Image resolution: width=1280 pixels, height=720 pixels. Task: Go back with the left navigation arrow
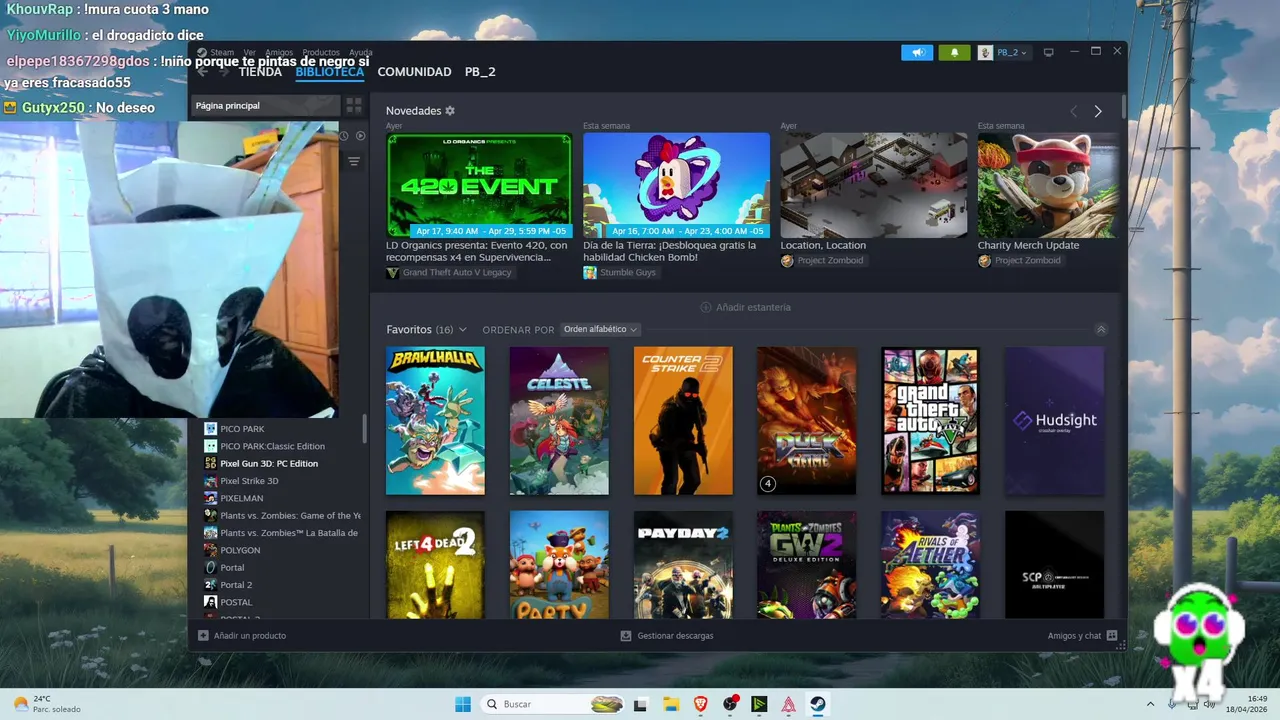[202, 72]
